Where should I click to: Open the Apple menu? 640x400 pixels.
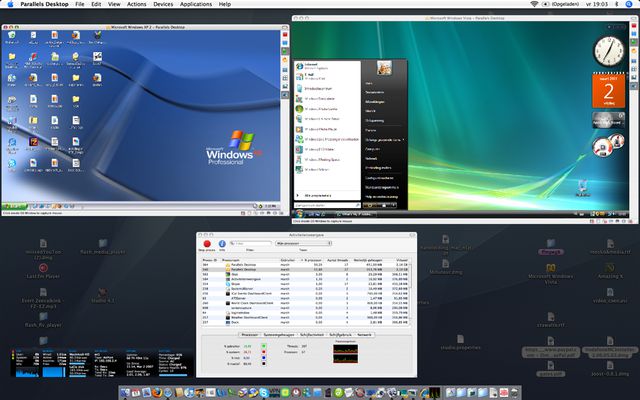[x=10, y=4]
